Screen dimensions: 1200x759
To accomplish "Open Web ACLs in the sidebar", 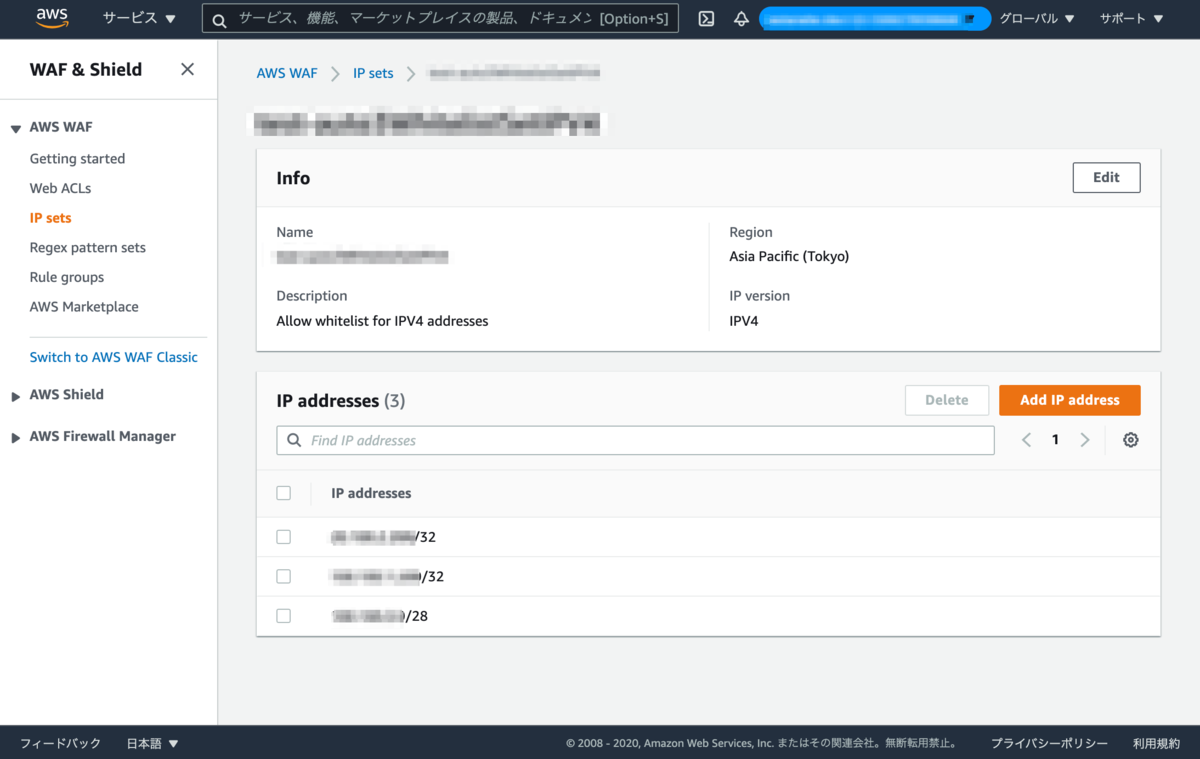I will 60,188.
